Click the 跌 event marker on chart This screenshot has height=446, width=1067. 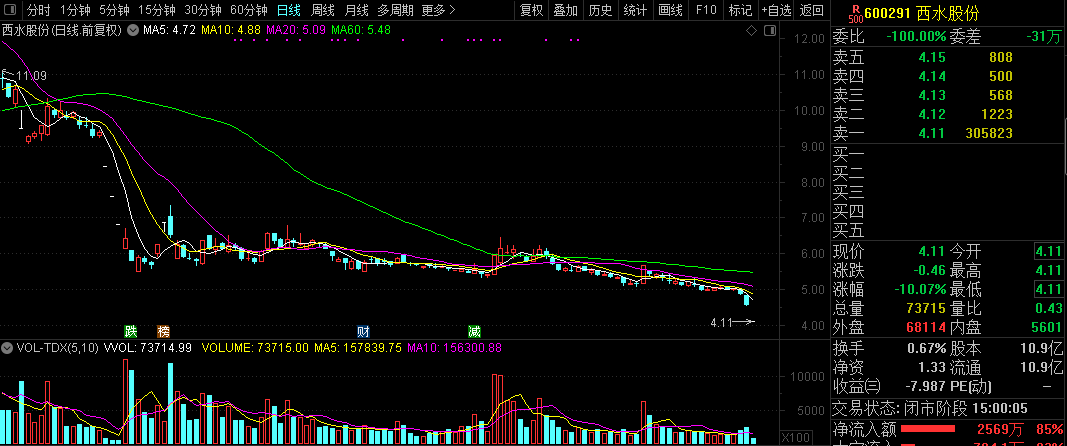click(x=130, y=331)
